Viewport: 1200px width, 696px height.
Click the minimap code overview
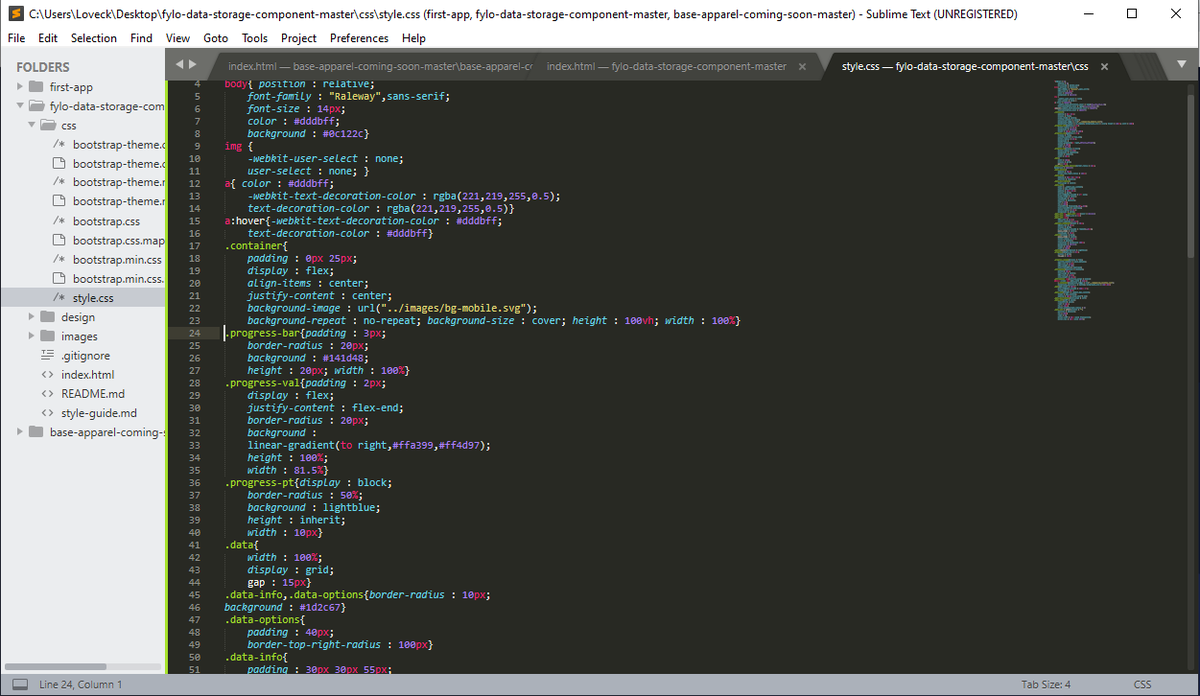coord(1095,200)
